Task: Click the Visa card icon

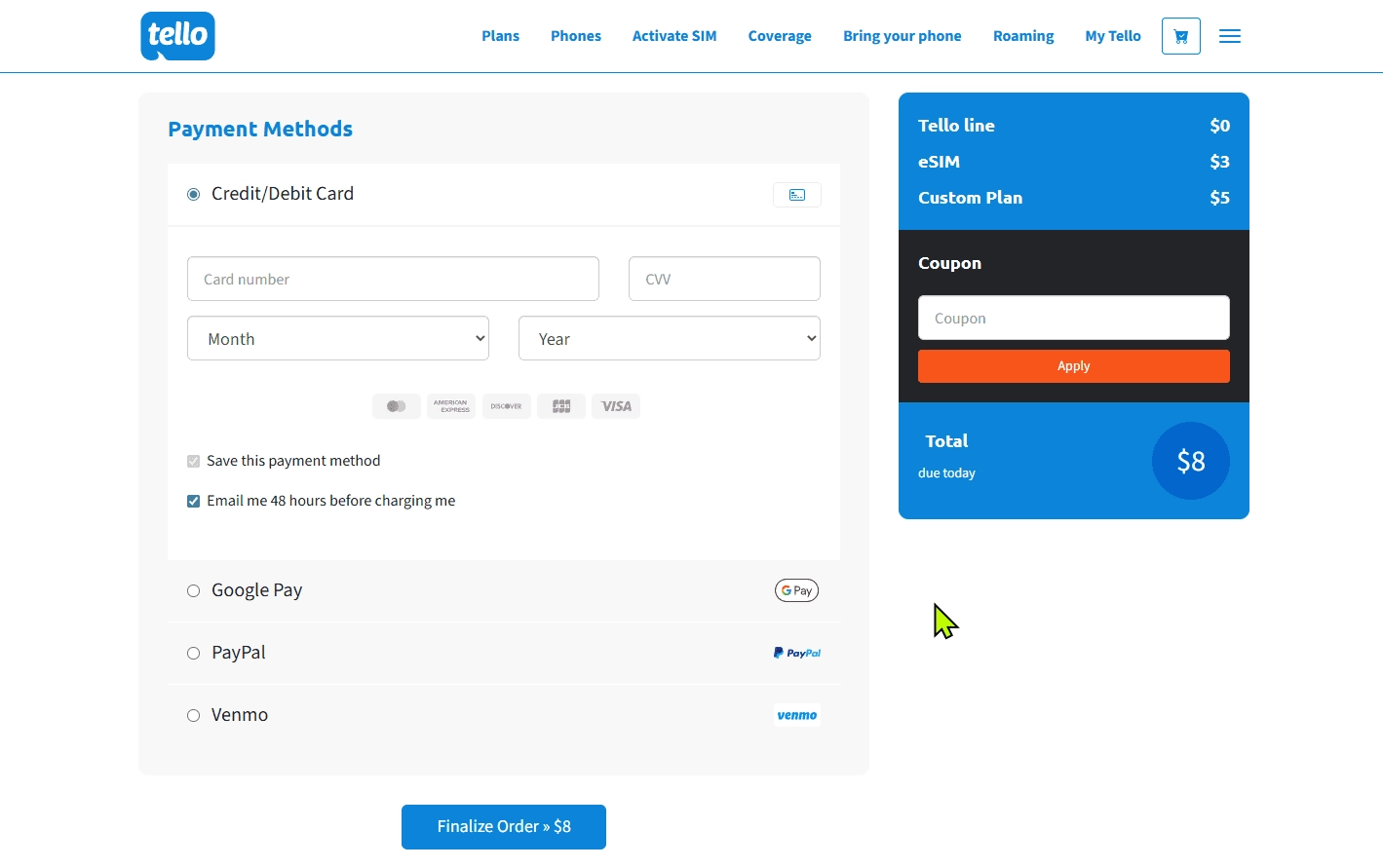Action: coord(616,406)
